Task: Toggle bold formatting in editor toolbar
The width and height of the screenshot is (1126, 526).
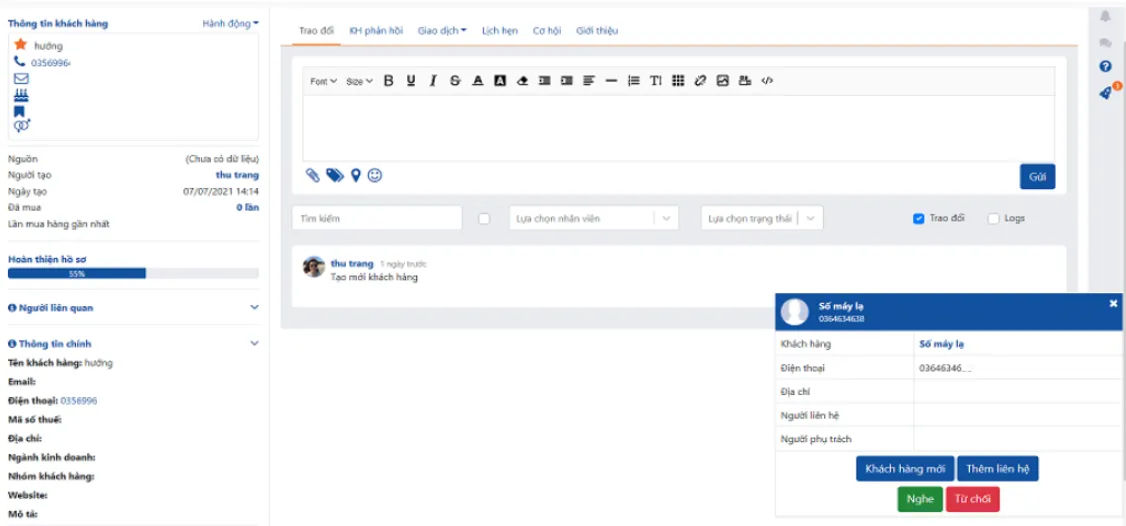Action: click(x=388, y=81)
